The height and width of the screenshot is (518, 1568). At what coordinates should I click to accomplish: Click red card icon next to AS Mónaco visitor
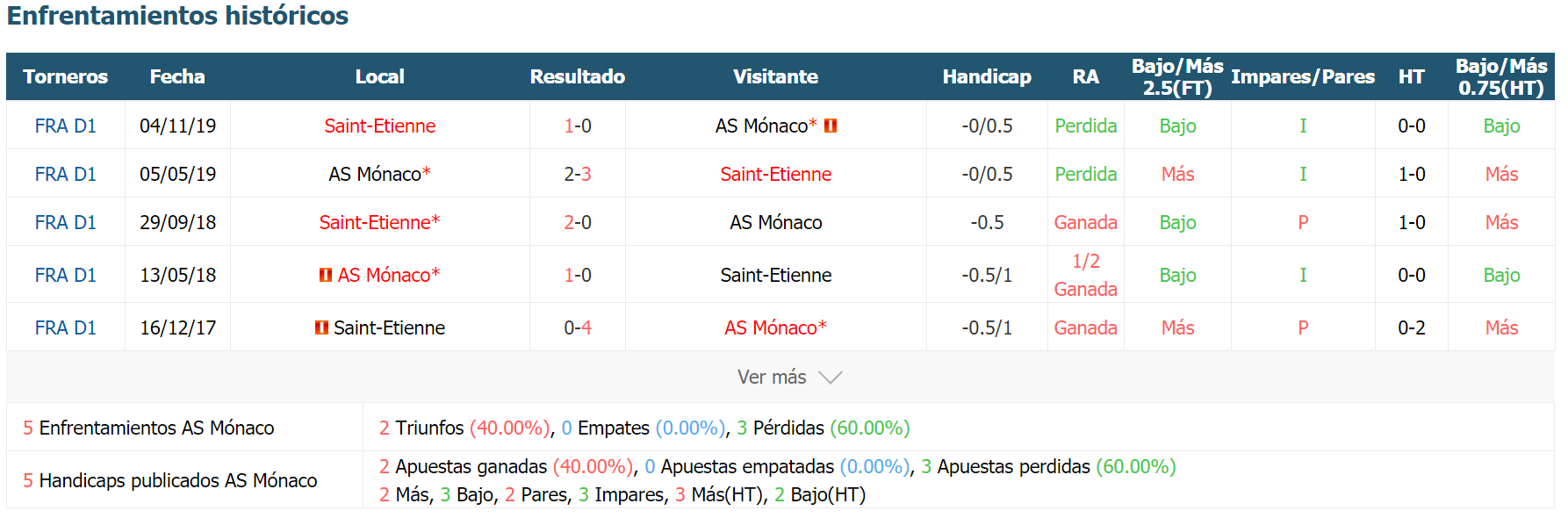831,126
